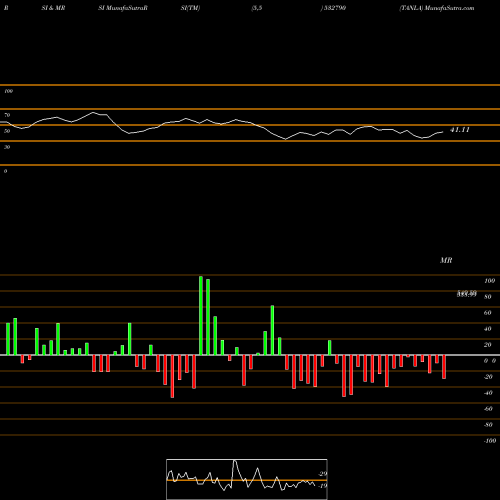The width and height of the screenshot is (500, 500).
Task: Click the MR panel title label
Action: [446, 260]
